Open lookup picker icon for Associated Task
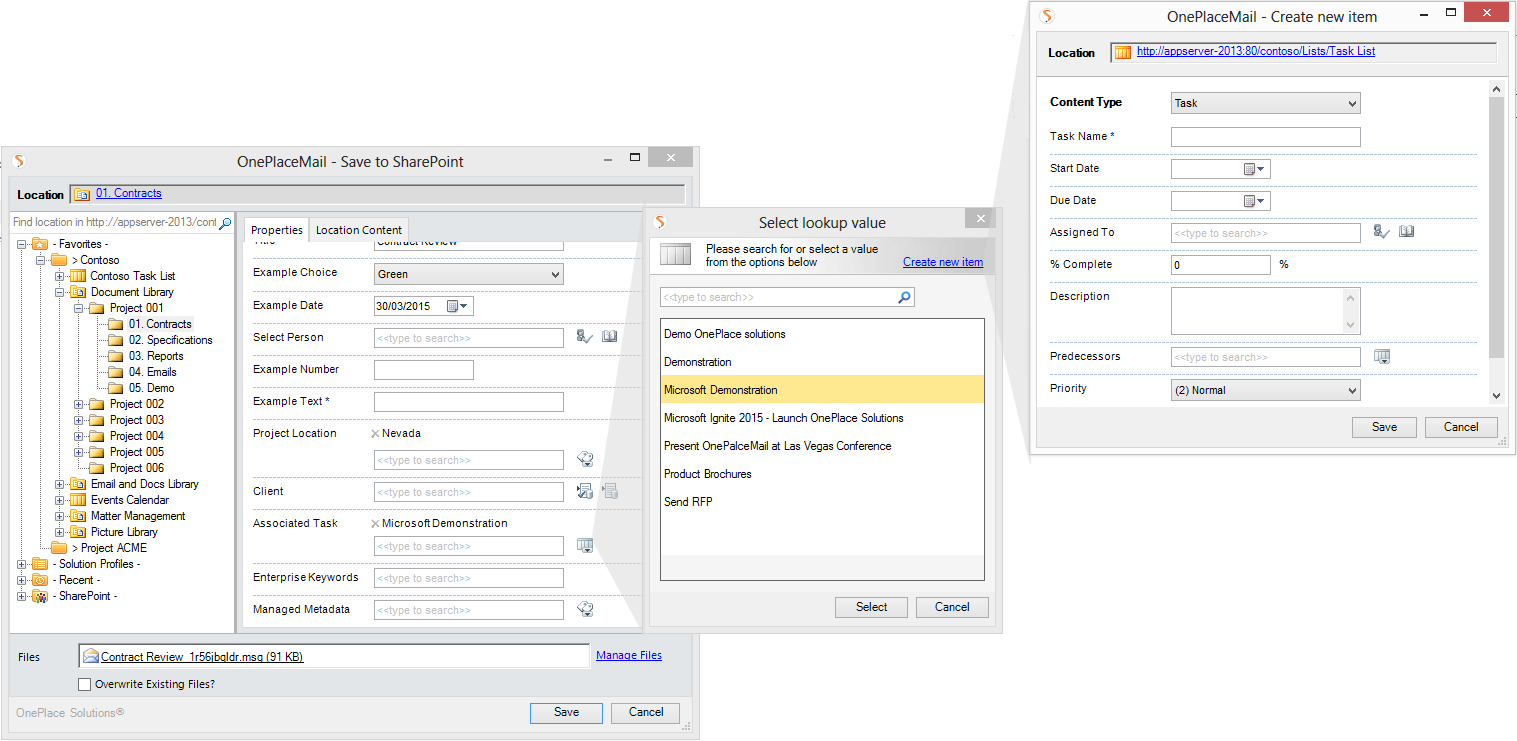Viewport: 1517px width, 741px height. click(586, 546)
